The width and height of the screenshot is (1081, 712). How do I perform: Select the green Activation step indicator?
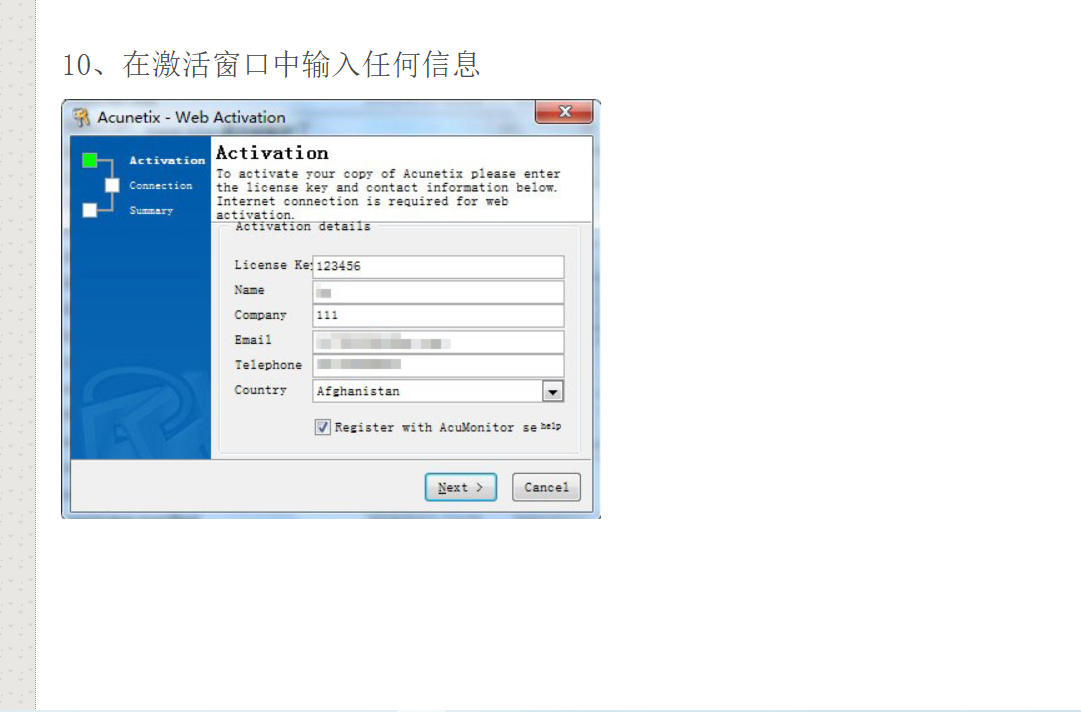(90, 161)
